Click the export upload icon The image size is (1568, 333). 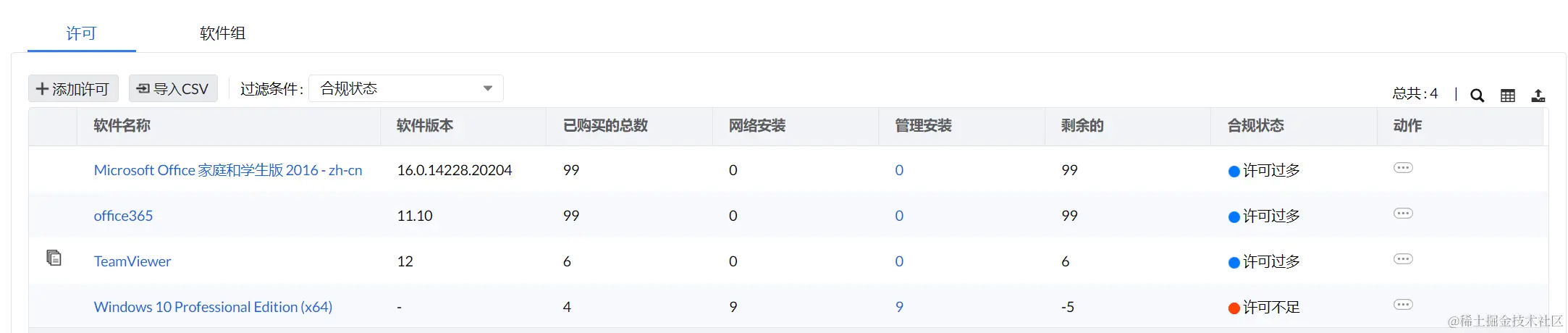coord(1538,95)
